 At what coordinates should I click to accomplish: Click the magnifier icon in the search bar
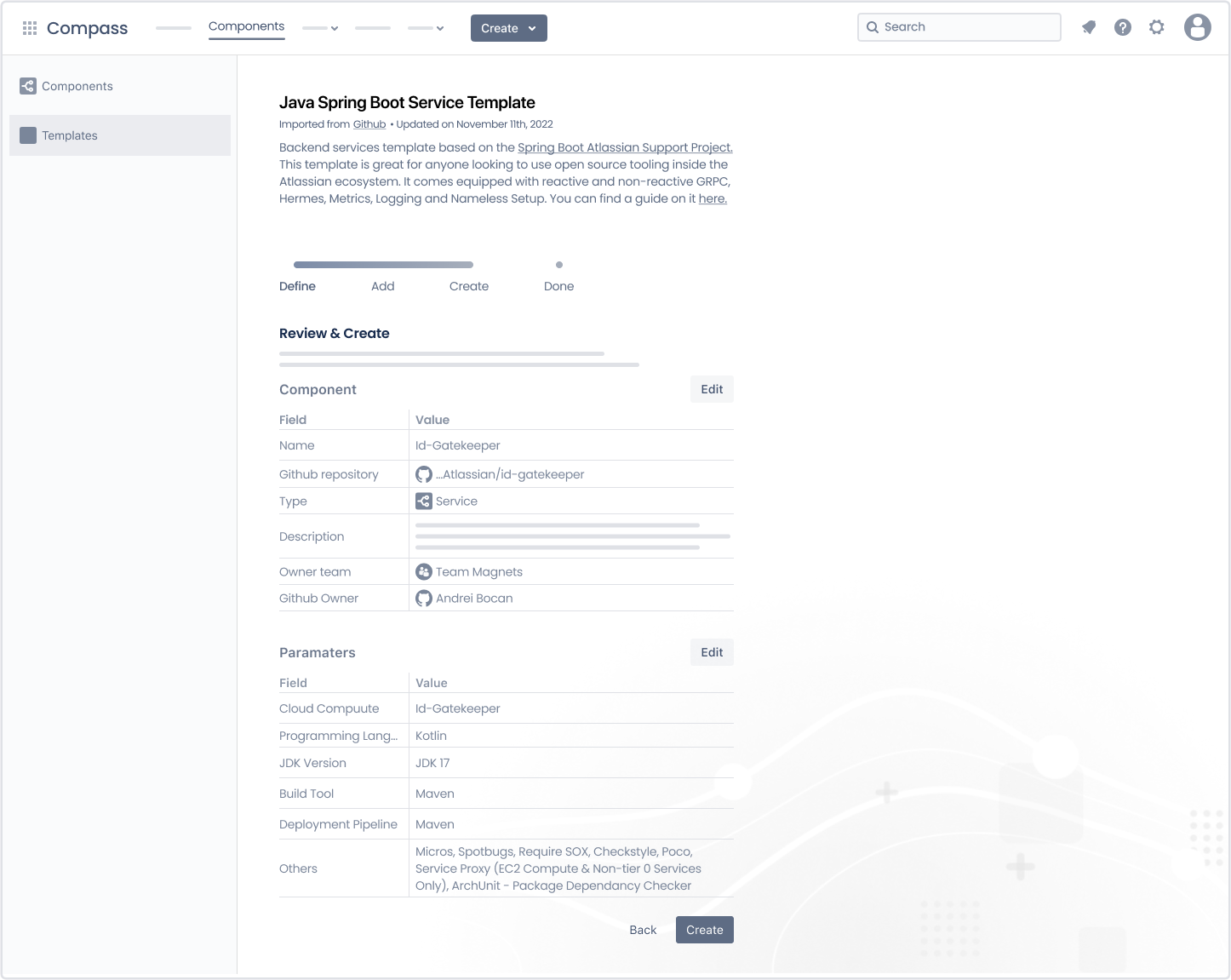873,26
